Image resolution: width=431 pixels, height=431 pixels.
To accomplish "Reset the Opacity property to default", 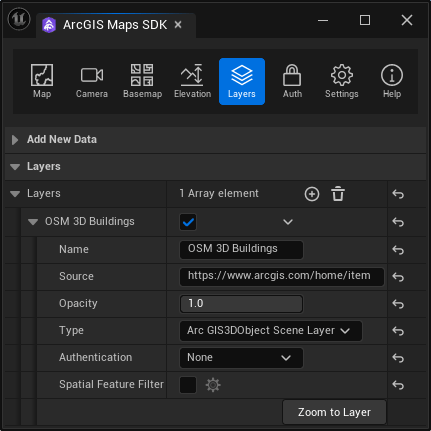I will [x=398, y=304].
